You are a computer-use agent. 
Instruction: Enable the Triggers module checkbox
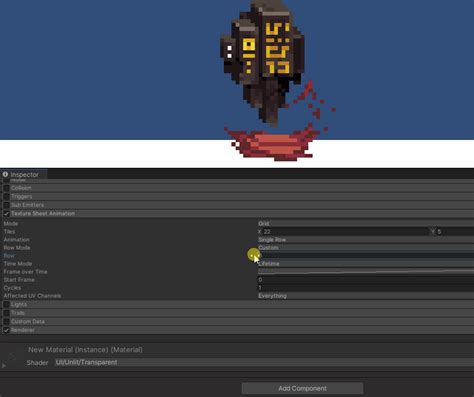tap(6, 197)
